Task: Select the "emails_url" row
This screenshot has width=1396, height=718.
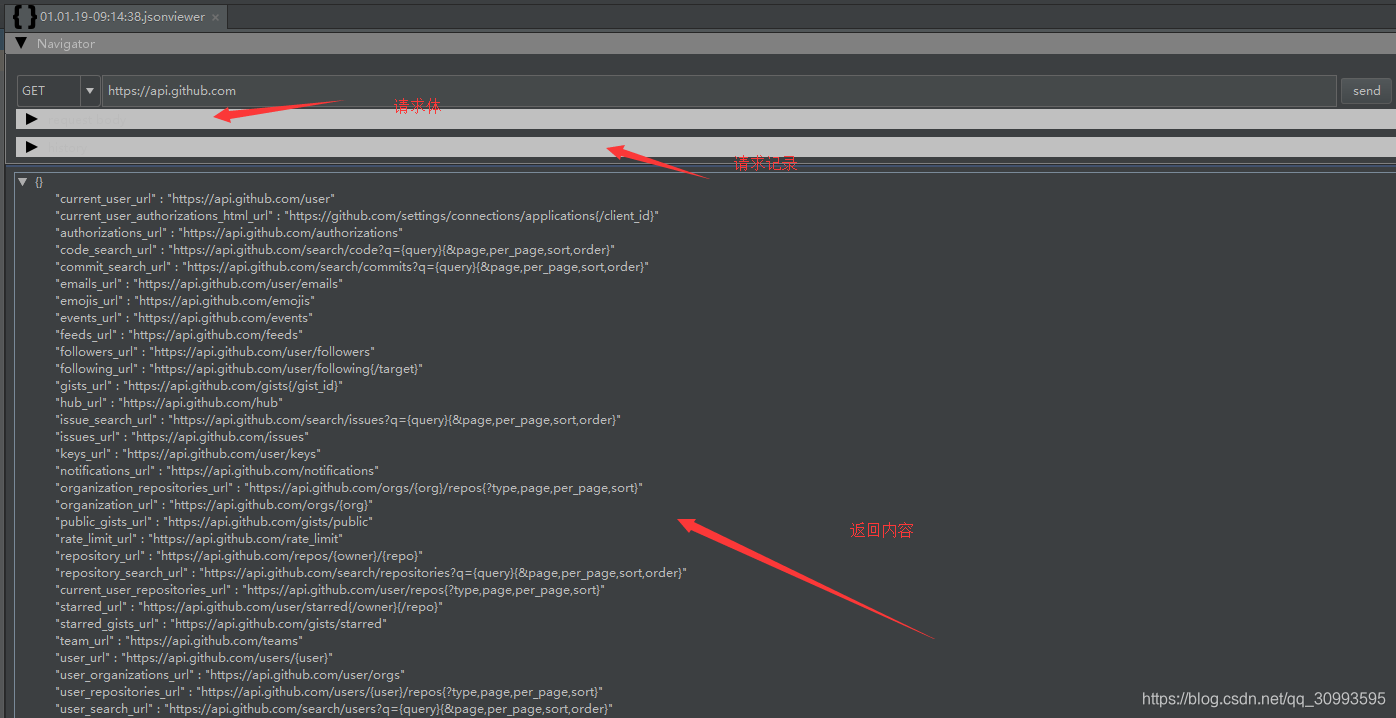Action: [199, 284]
